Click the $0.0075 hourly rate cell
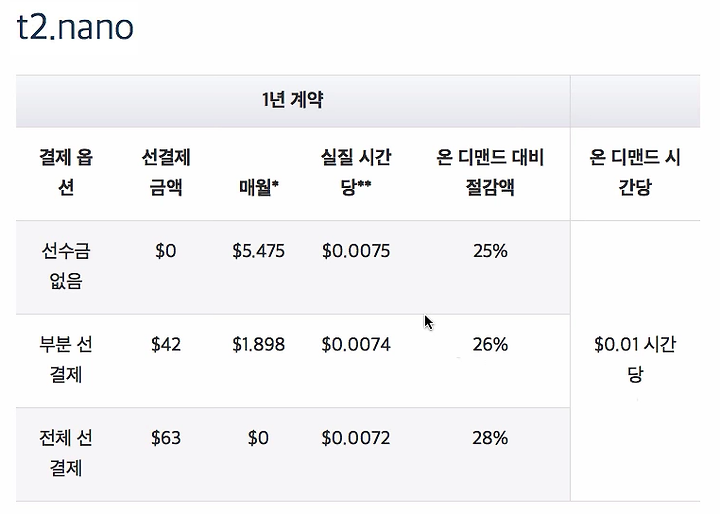This screenshot has height=514, width=720. coord(356,251)
